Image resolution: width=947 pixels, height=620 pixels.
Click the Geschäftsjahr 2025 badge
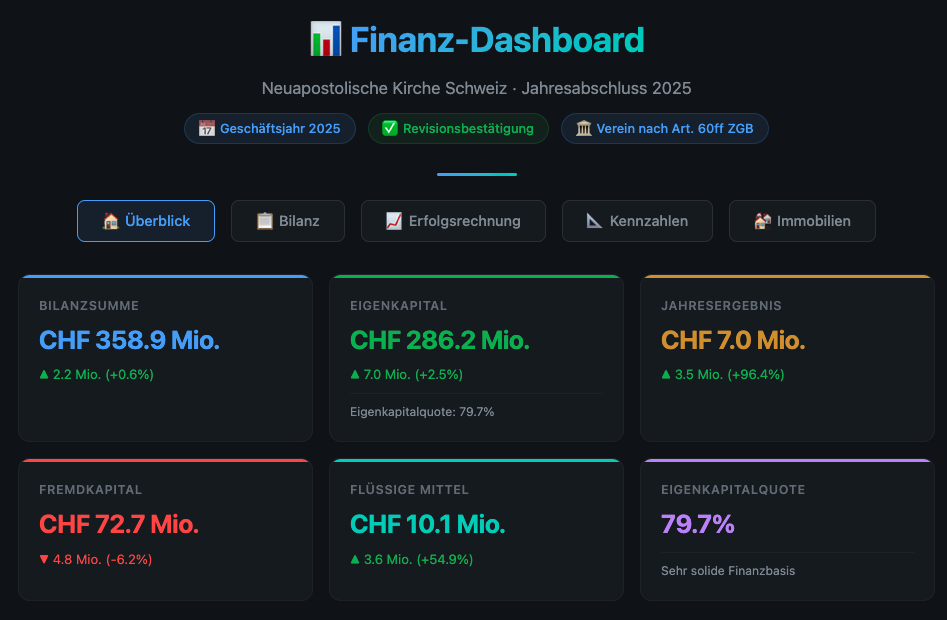click(270, 129)
